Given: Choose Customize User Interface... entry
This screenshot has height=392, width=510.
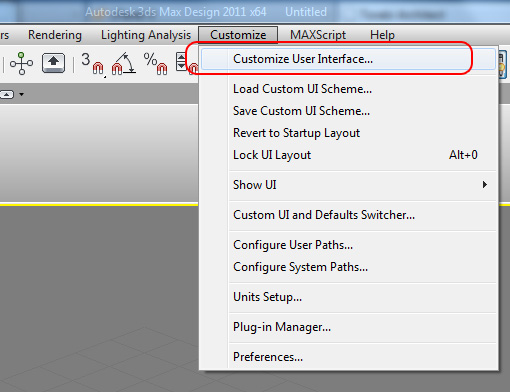Looking at the screenshot, I should tap(348, 59).
